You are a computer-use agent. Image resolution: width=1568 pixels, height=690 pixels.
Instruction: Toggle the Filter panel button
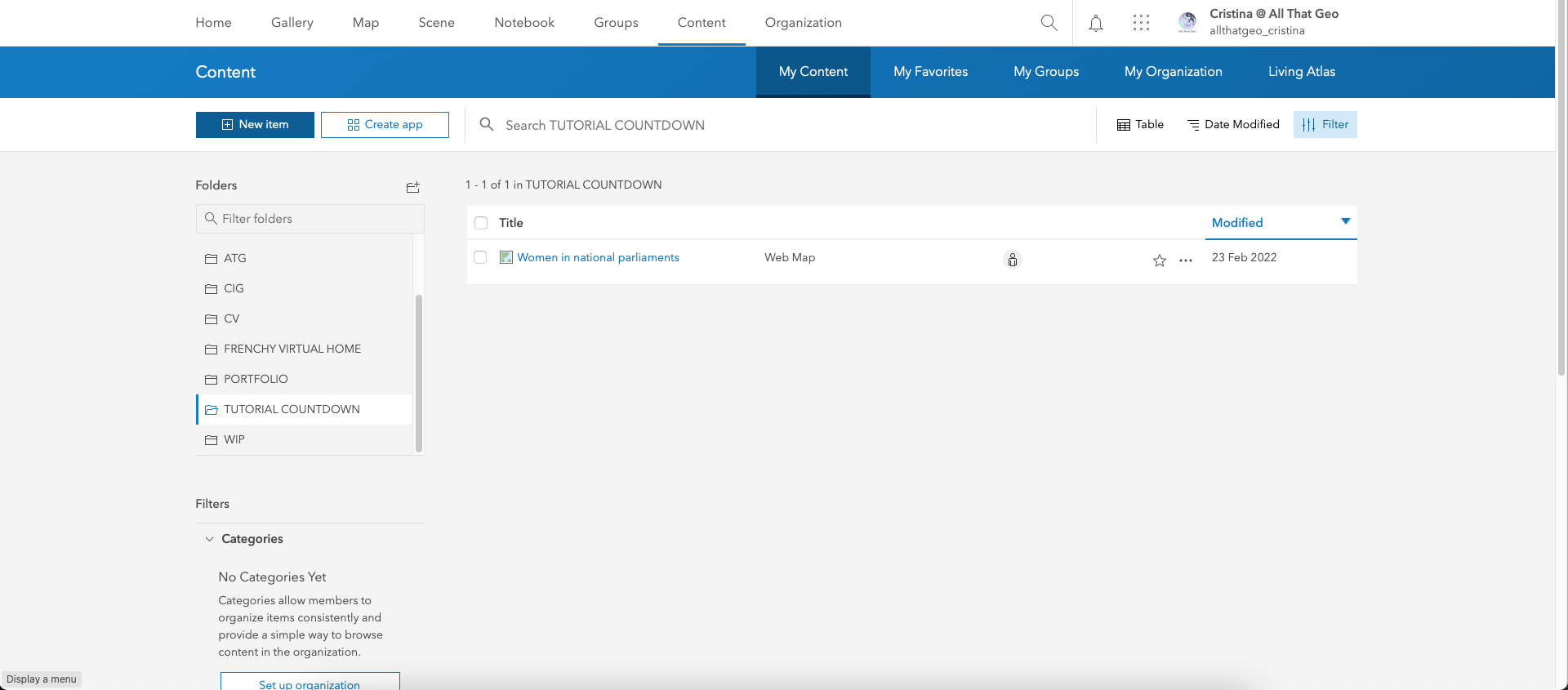point(1325,124)
